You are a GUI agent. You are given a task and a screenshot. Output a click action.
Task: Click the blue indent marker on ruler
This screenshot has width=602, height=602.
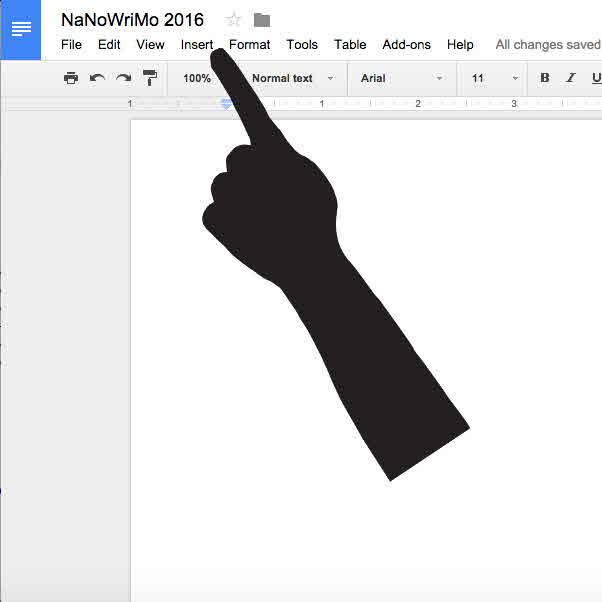(226, 104)
